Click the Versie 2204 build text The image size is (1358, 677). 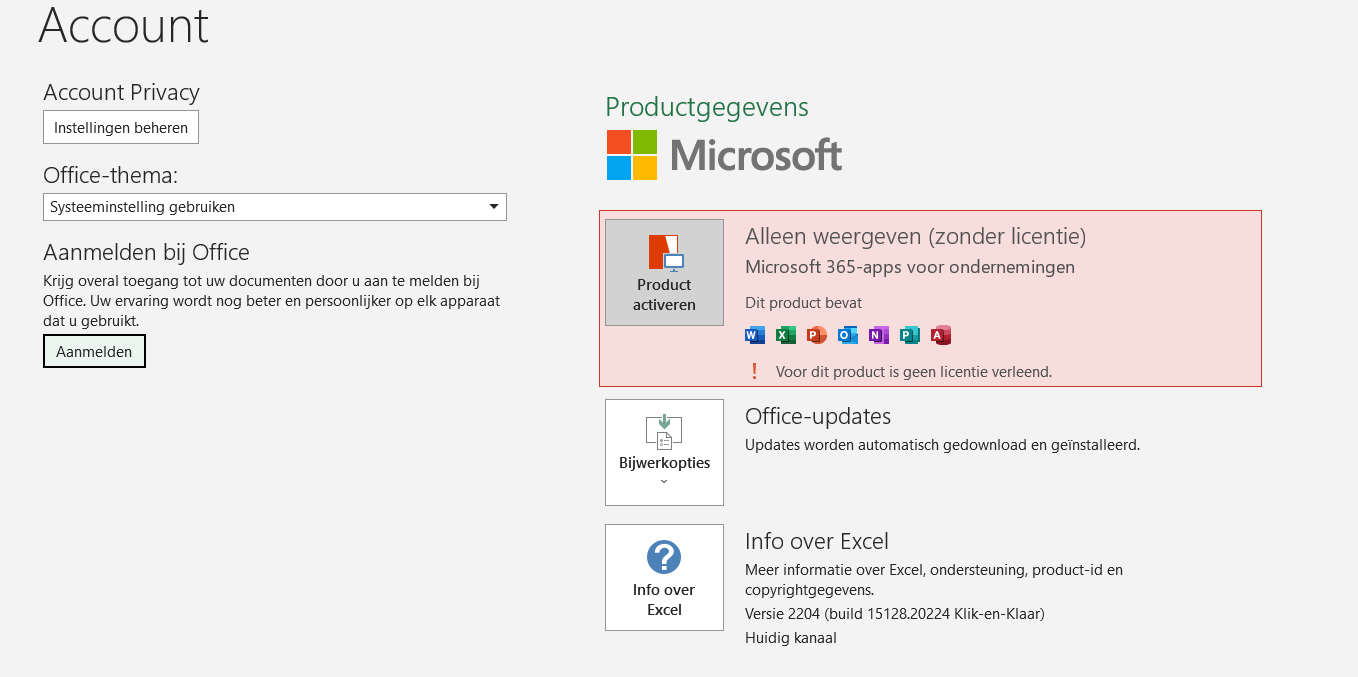click(894, 613)
